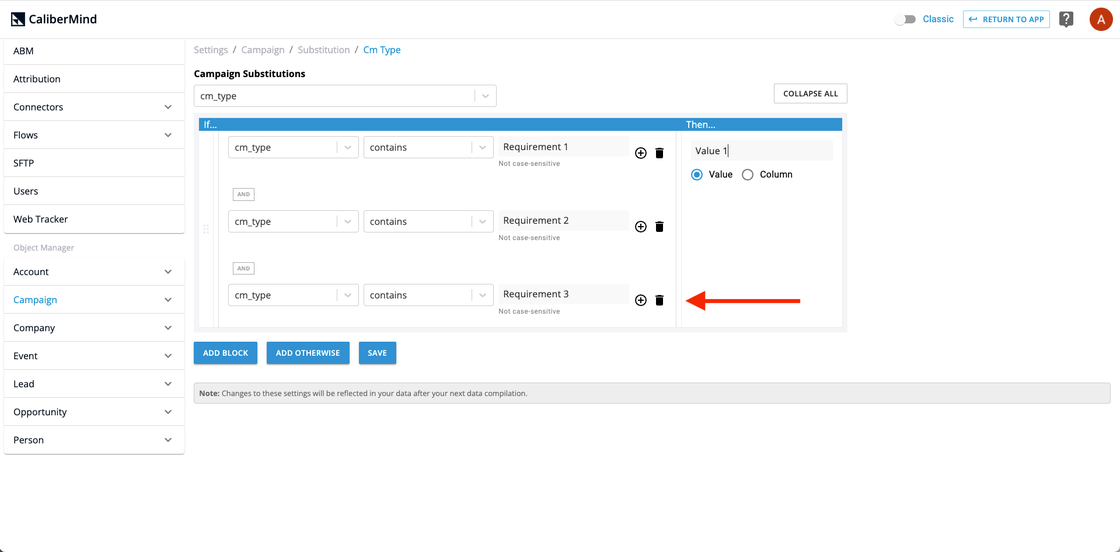Toggle the Classic view switch
The height and width of the screenshot is (552, 1120).
(x=905, y=19)
